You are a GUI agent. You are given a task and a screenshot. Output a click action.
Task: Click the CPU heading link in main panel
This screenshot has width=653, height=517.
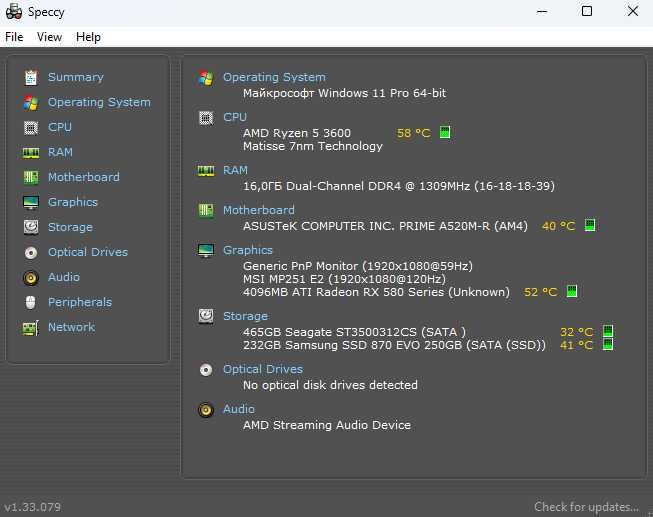(235, 117)
